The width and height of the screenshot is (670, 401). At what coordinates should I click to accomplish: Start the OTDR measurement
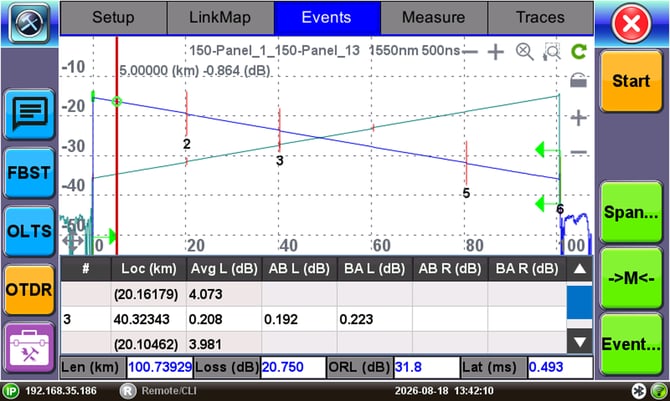(x=631, y=81)
